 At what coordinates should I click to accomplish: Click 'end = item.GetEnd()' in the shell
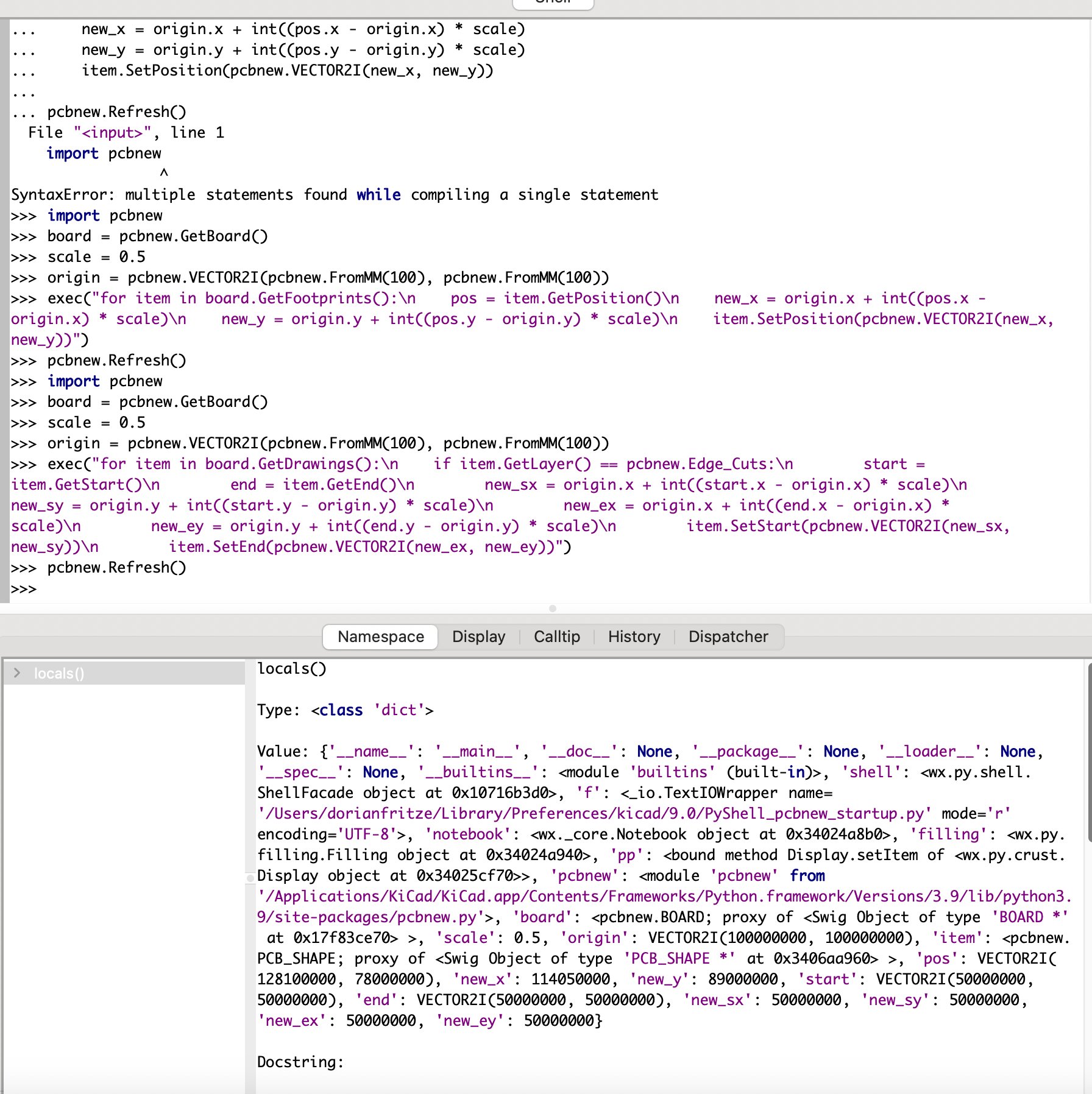point(313,485)
